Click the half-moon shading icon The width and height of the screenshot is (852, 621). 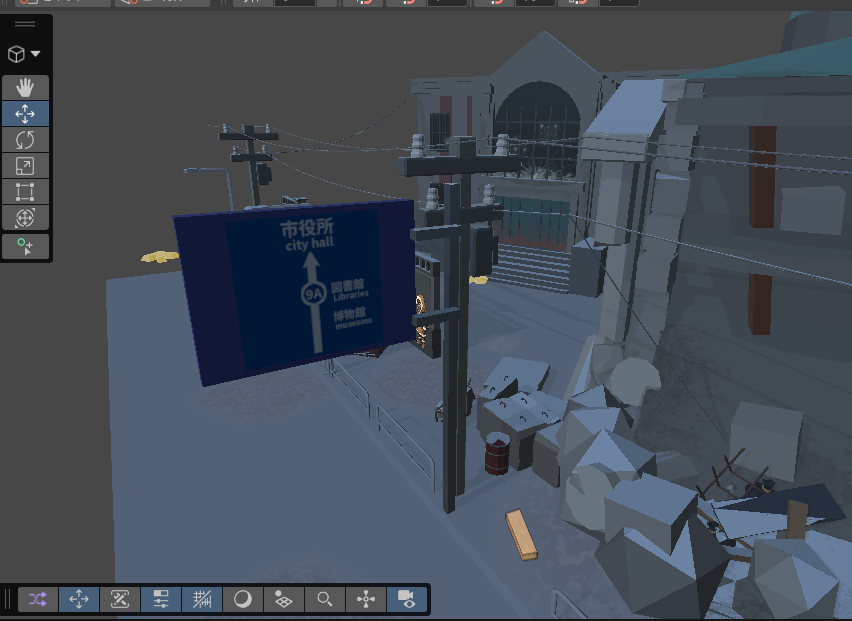click(x=243, y=600)
